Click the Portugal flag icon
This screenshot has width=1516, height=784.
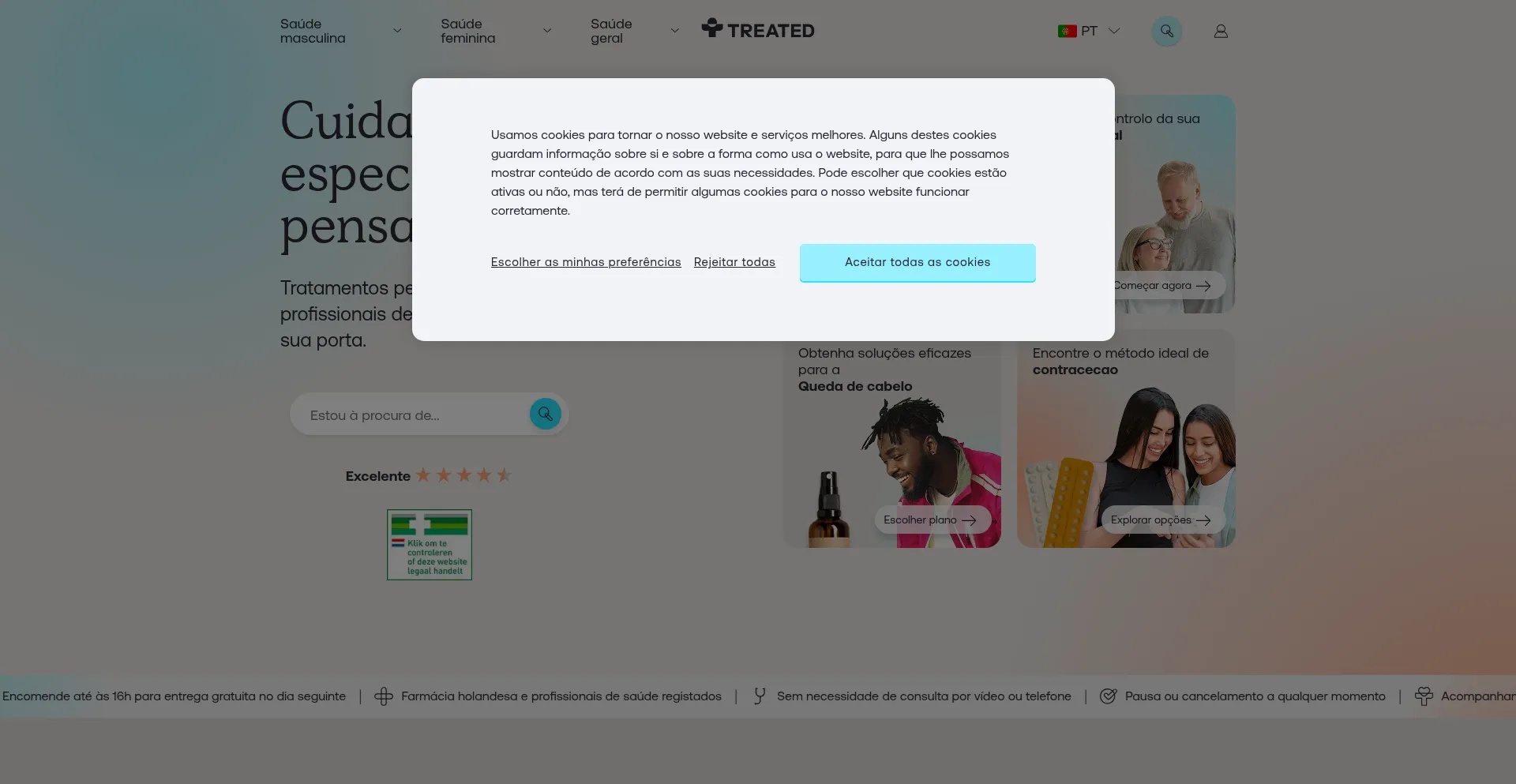(1067, 32)
